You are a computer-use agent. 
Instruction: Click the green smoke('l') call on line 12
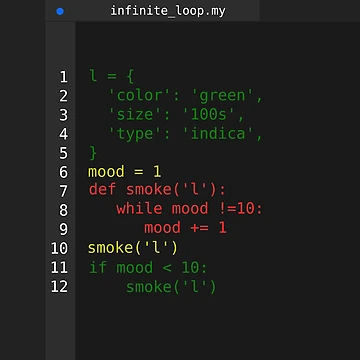(x=171, y=287)
